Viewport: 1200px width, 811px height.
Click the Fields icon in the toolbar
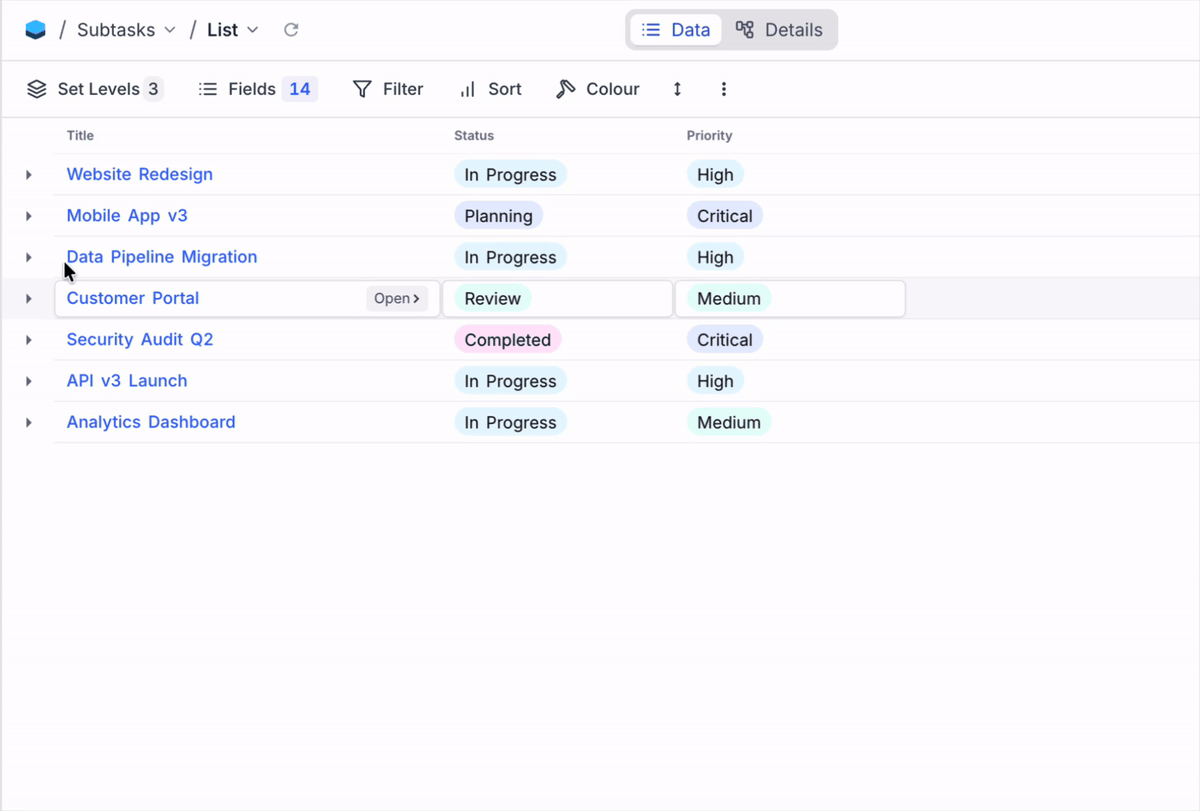tap(208, 89)
